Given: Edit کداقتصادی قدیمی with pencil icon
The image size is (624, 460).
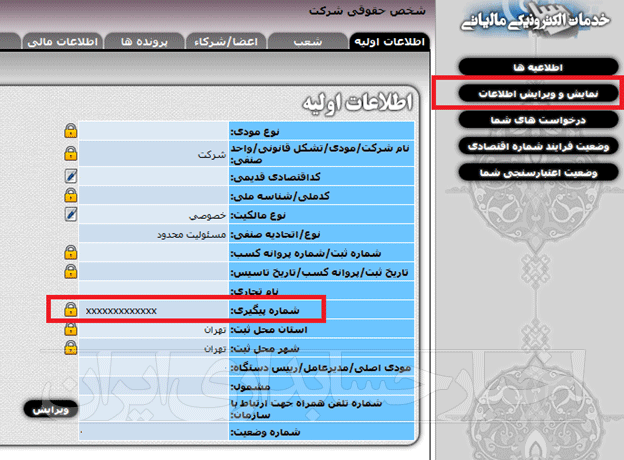Looking at the screenshot, I should pos(71,176).
